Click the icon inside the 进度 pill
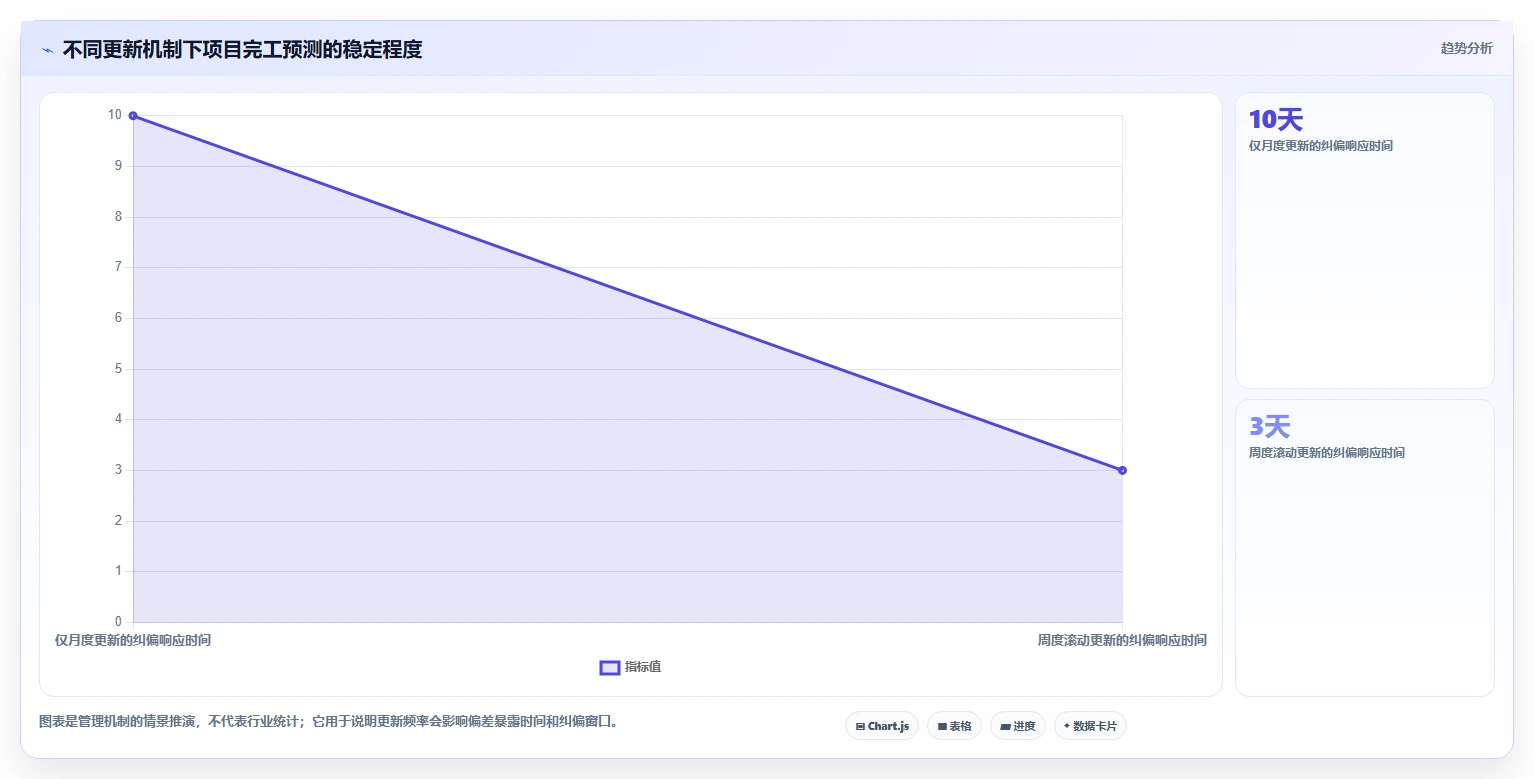1534x779 pixels. click(x=1005, y=727)
